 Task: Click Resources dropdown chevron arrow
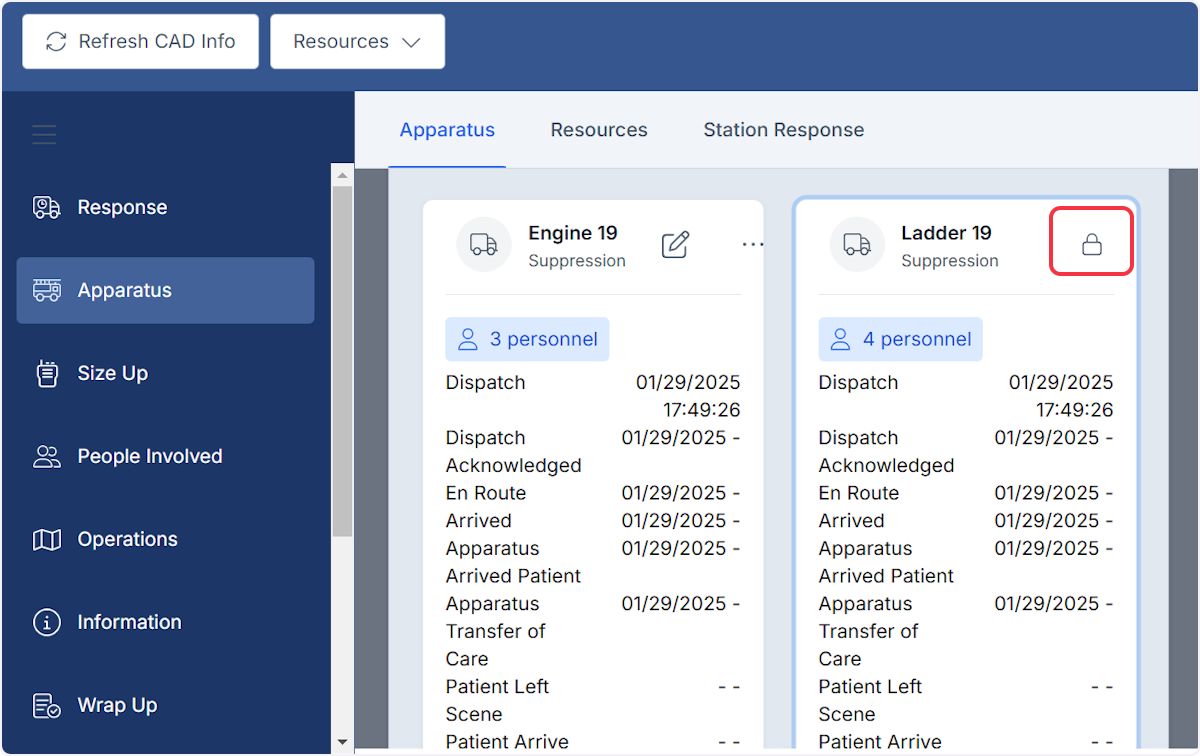(x=411, y=42)
